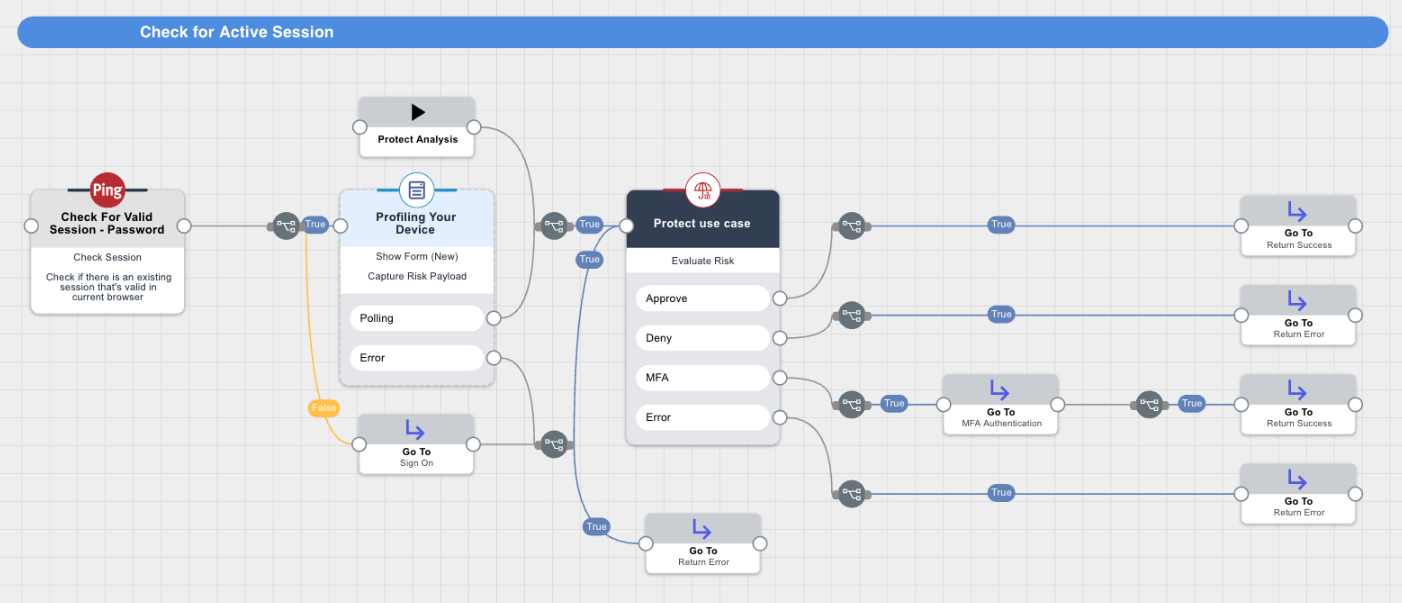Select Error output of Protect use case
1402x603 pixels.
(x=702, y=417)
